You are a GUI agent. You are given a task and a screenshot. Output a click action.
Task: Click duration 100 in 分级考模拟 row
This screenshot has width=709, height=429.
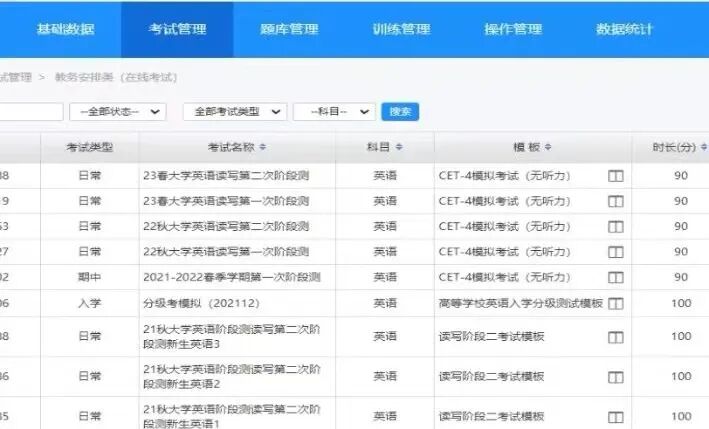tap(681, 303)
